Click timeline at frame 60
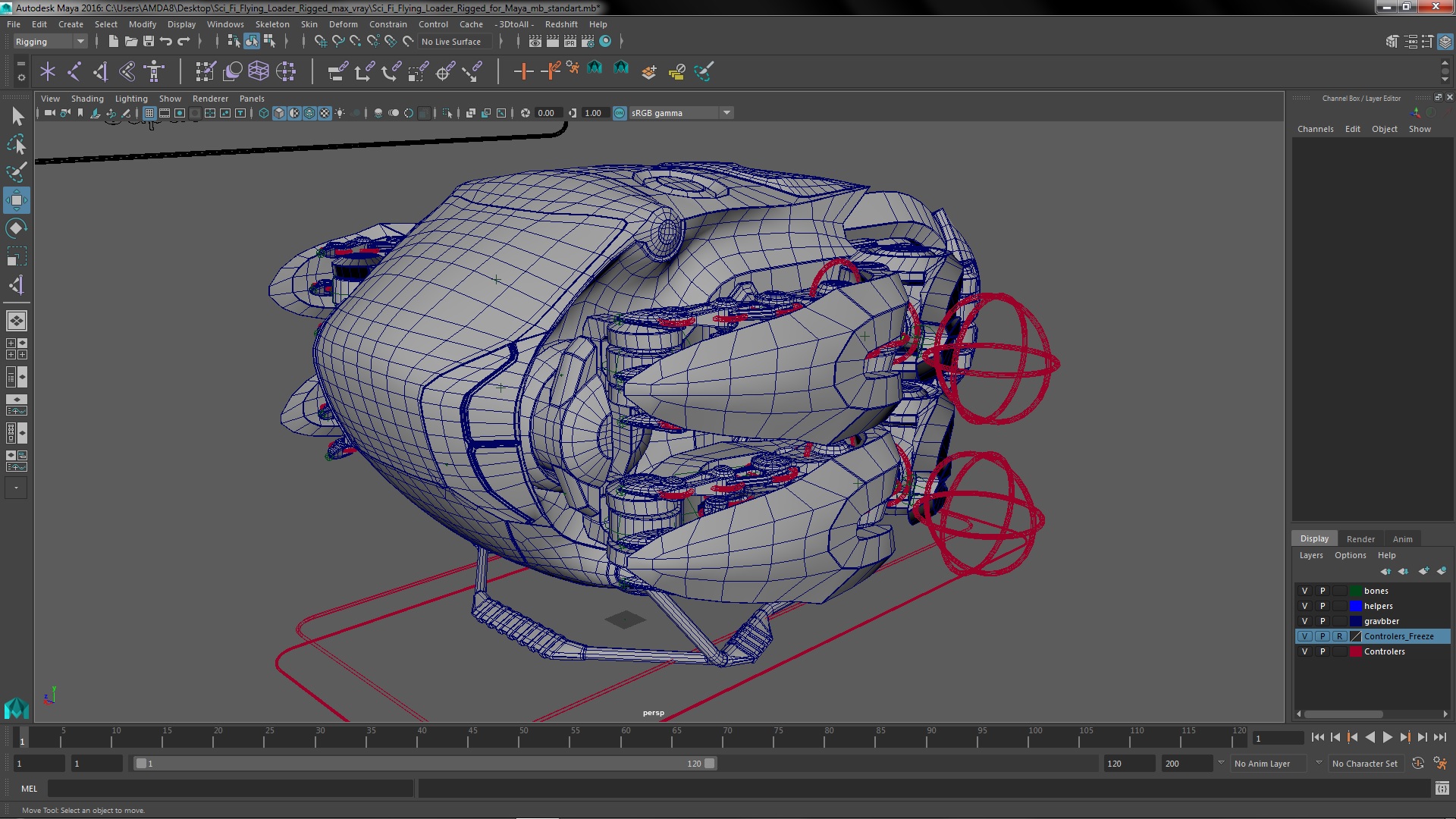This screenshot has height=819, width=1456. pyautogui.click(x=626, y=738)
